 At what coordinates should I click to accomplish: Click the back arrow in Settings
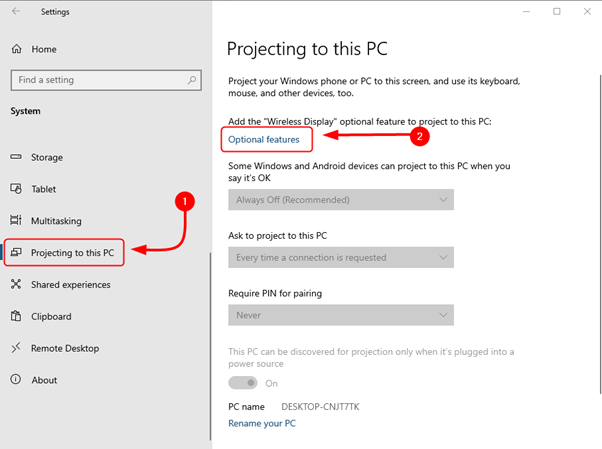point(14,12)
